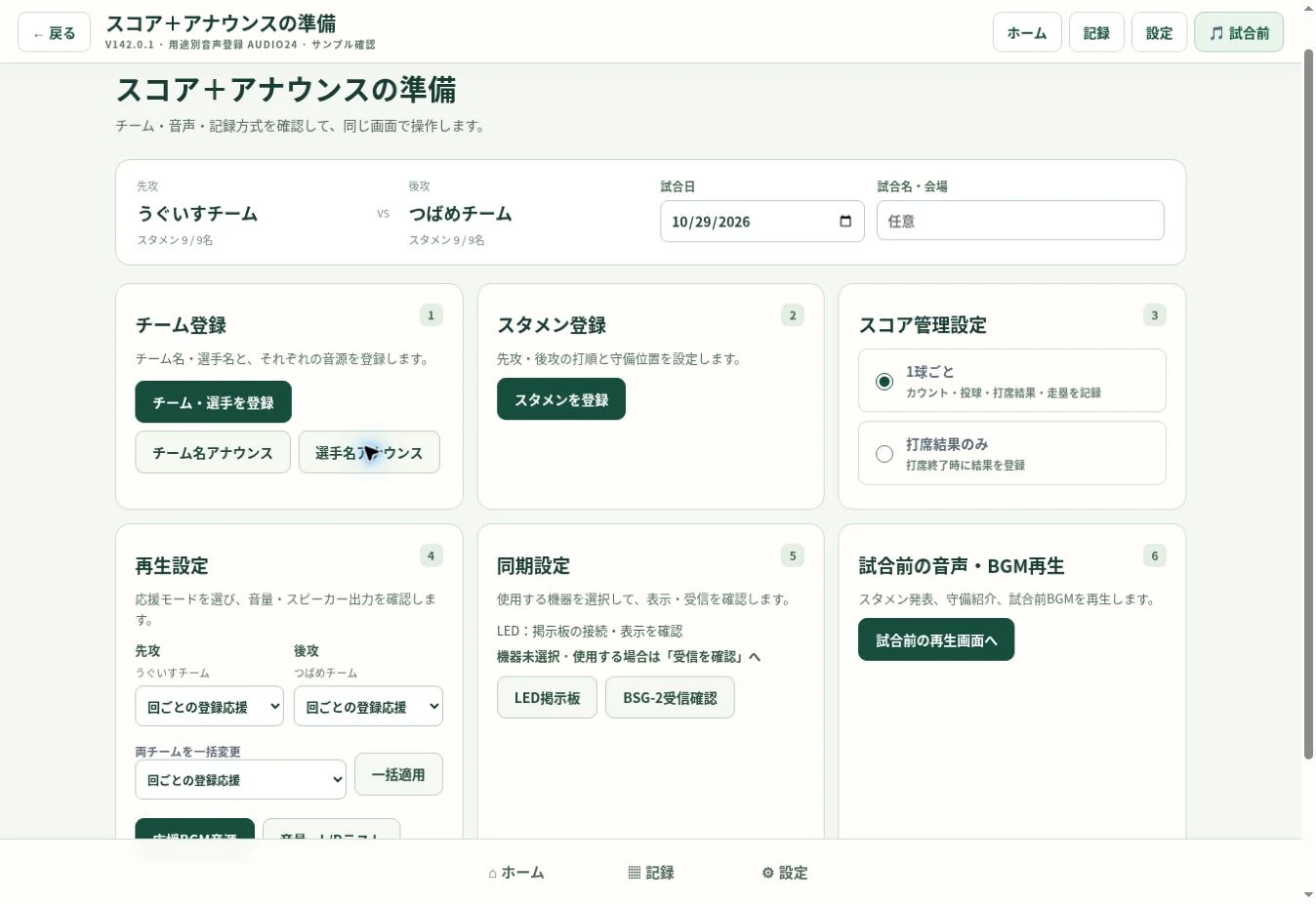Open 設定 in the top navigation bar
This screenshot has height=904, width=1316.
[1159, 33]
